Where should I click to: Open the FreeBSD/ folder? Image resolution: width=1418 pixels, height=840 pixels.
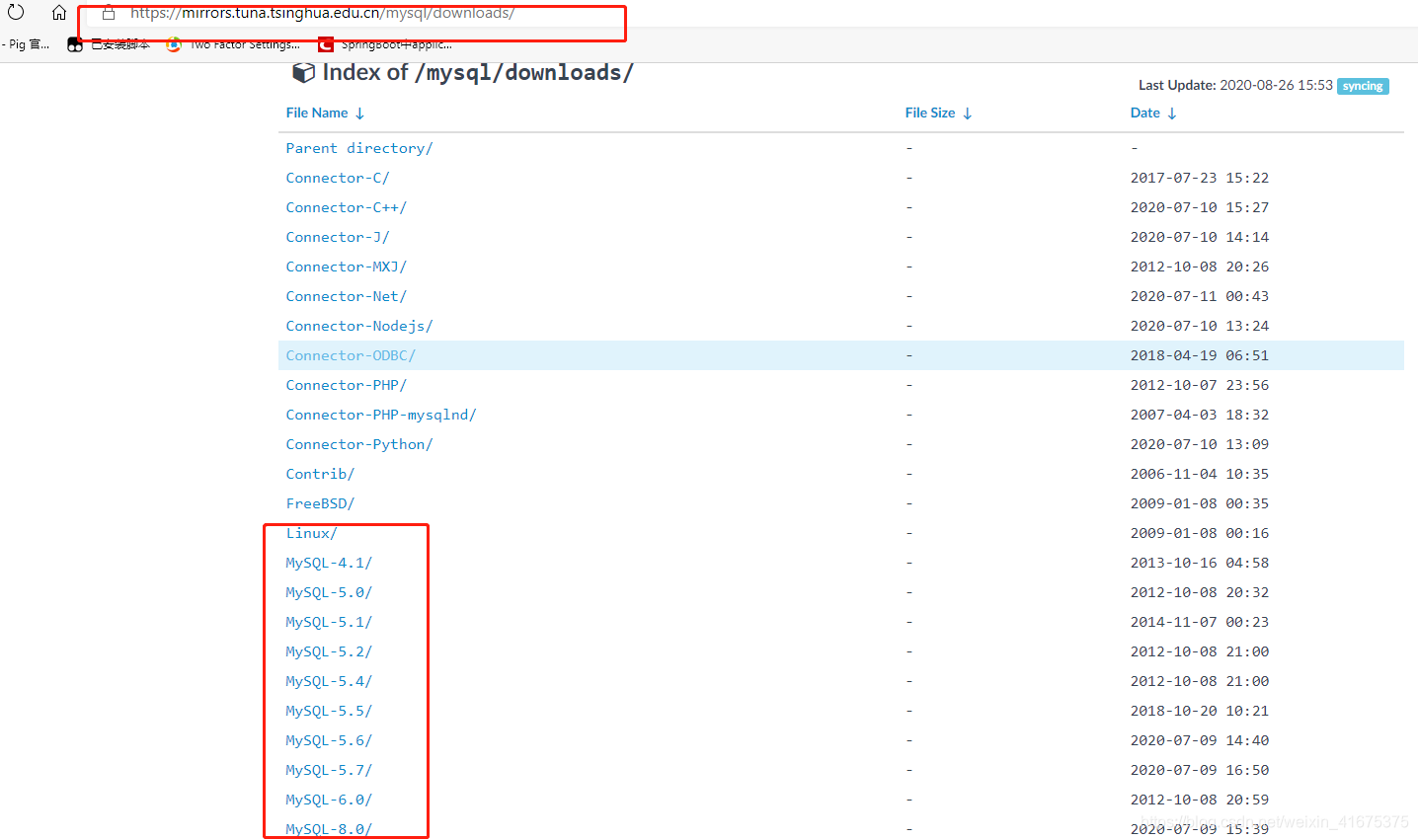[x=320, y=503]
